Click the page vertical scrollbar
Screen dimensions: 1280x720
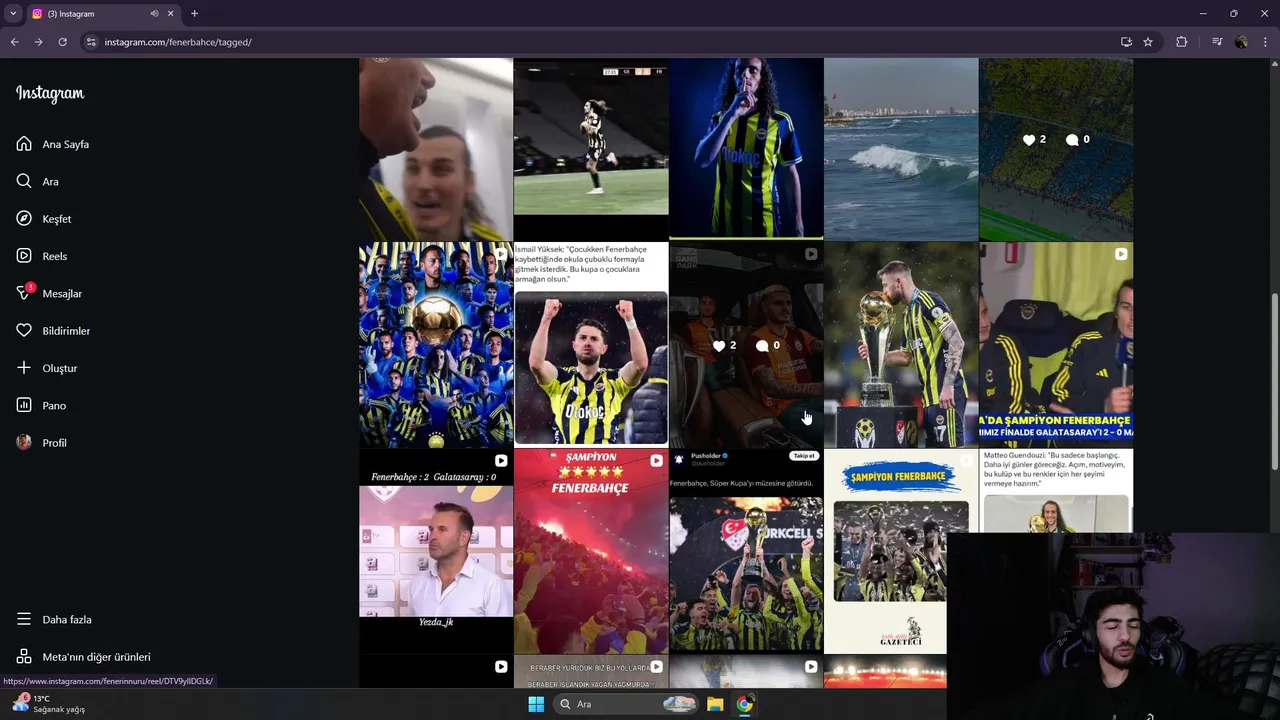pyautogui.click(x=1274, y=380)
